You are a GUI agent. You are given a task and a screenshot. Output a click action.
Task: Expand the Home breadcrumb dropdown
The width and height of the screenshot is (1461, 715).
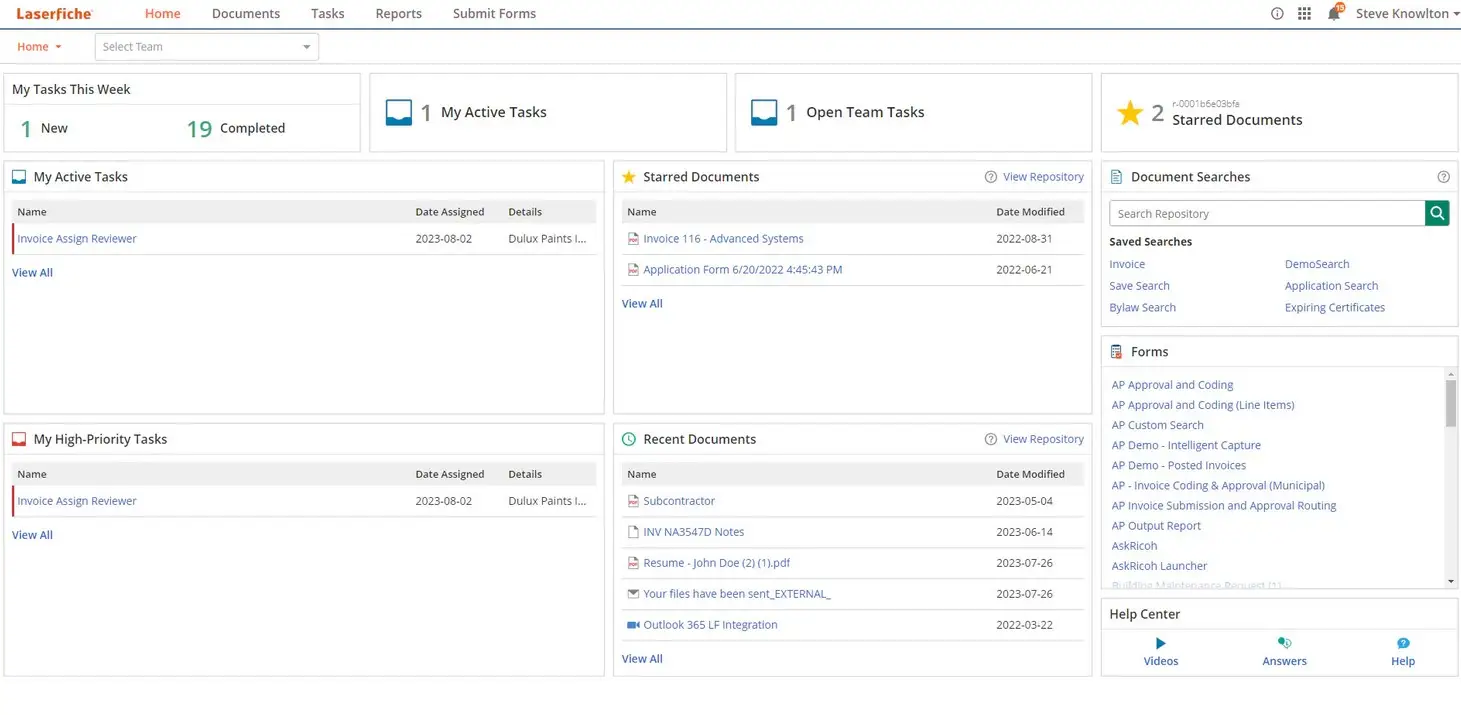click(x=39, y=47)
